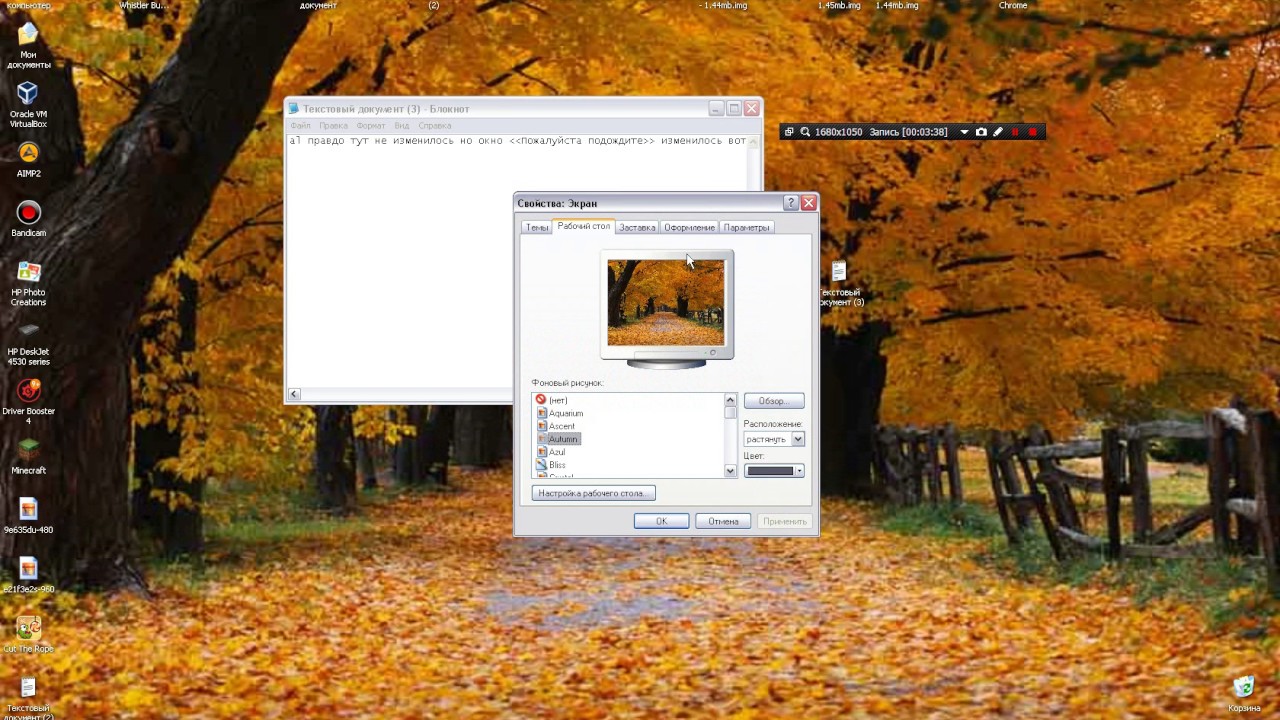Click the Bandicam window-mode icon in recording bar
Image resolution: width=1280 pixels, height=720 pixels.
click(788, 132)
